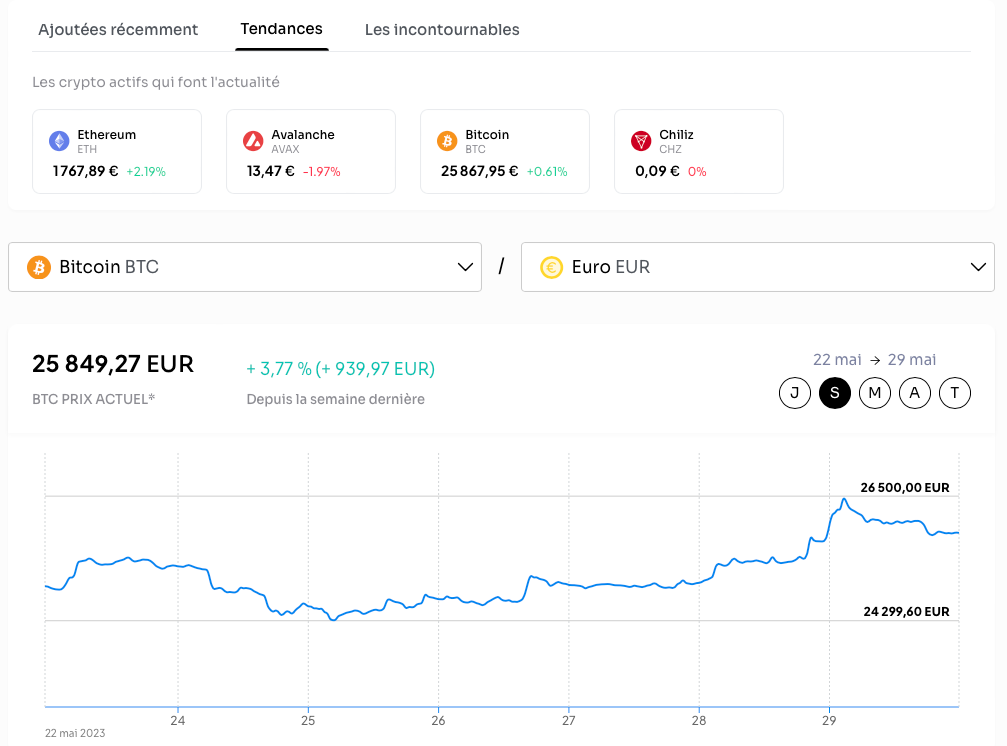
Task: Click the Euro coin icon in selector
Action: tap(551, 267)
